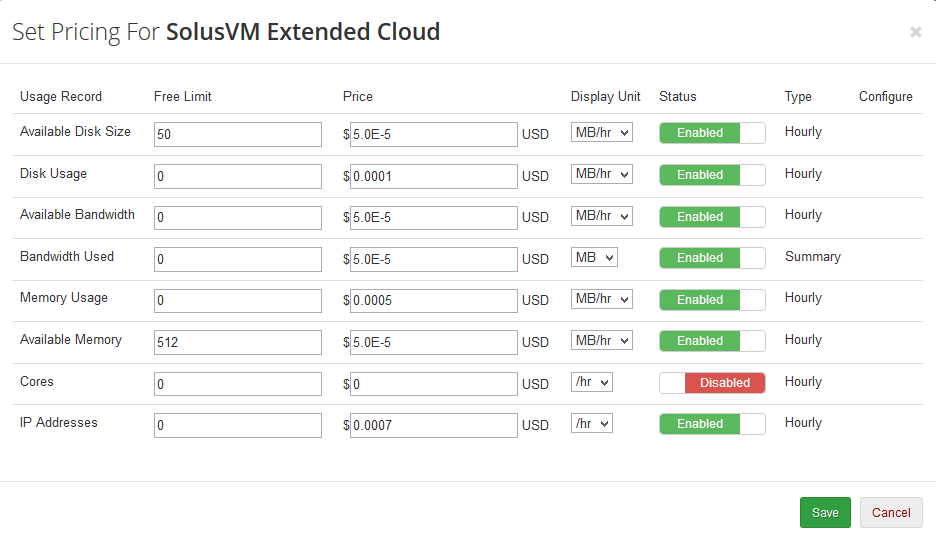Open Bandwidth Used MB unit dropdown
Screen dimensions: 936x541
[x=594, y=257]
